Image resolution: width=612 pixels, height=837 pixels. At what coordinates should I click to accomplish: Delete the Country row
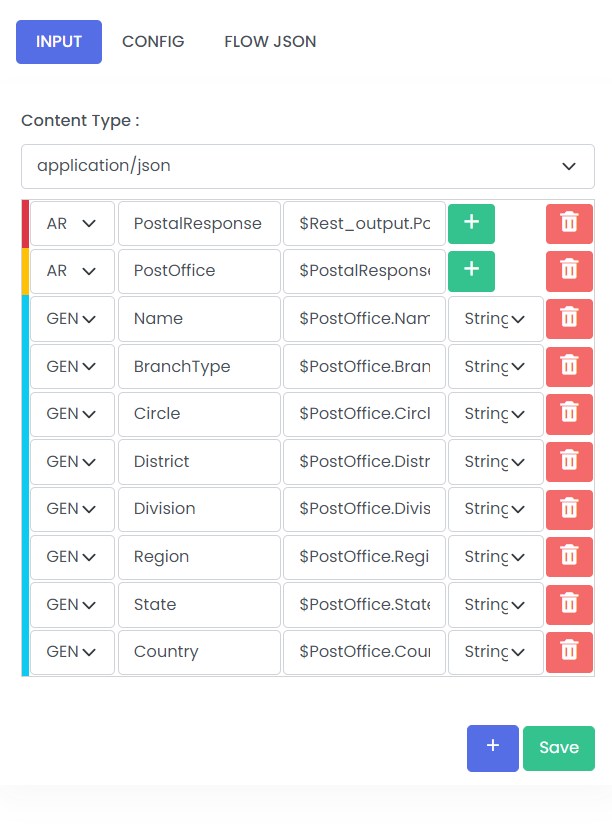pos(569,652)
